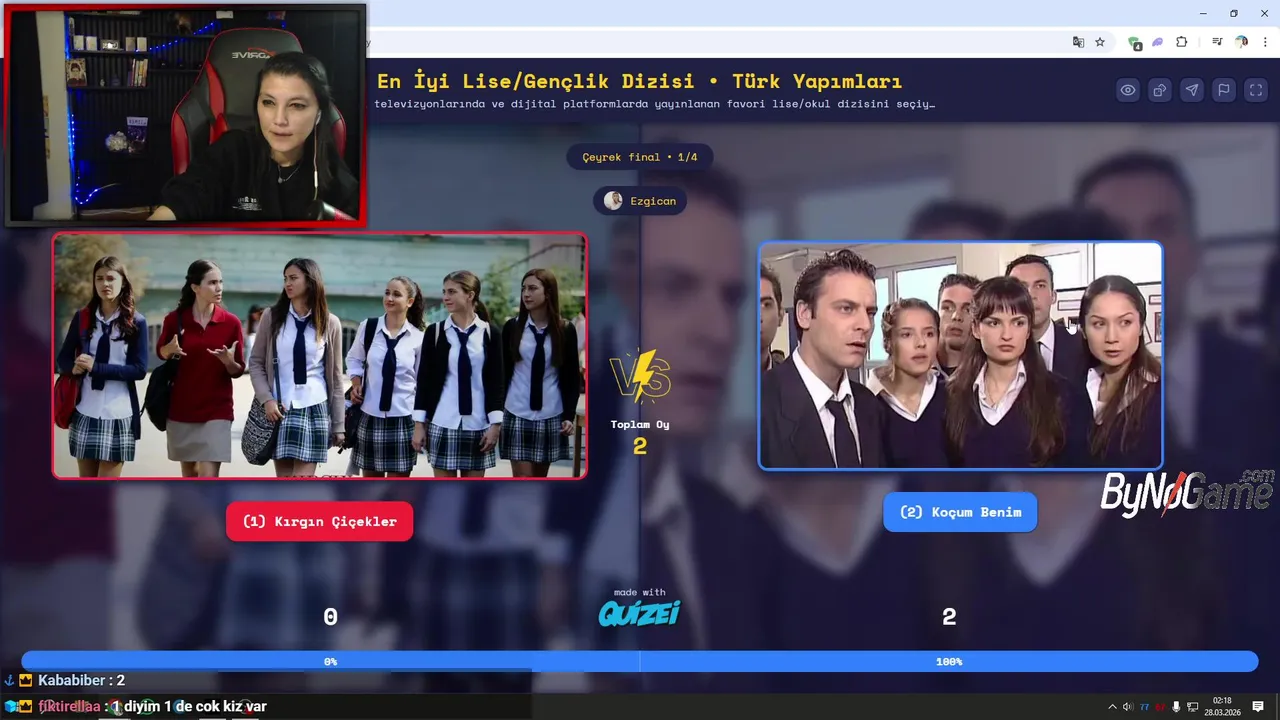The height and width of the screenshot is (720, 1280).
Task: Click the flag report icon
Action: coord(1224,90)
